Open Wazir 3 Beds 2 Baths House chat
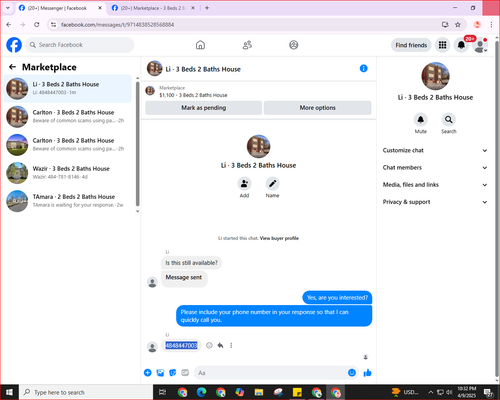 68,173
